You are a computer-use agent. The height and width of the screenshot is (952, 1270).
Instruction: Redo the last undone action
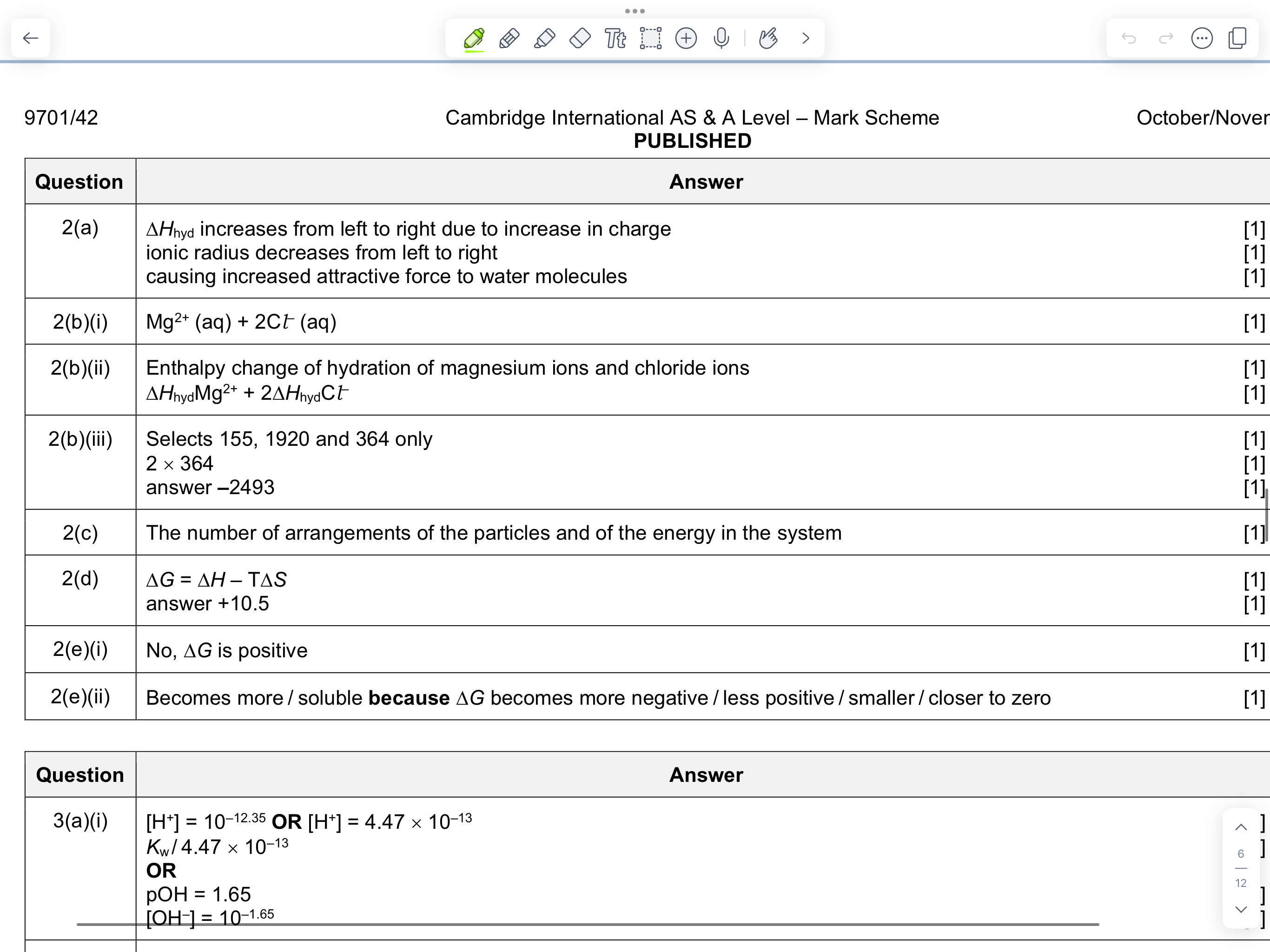[1165, 39]
